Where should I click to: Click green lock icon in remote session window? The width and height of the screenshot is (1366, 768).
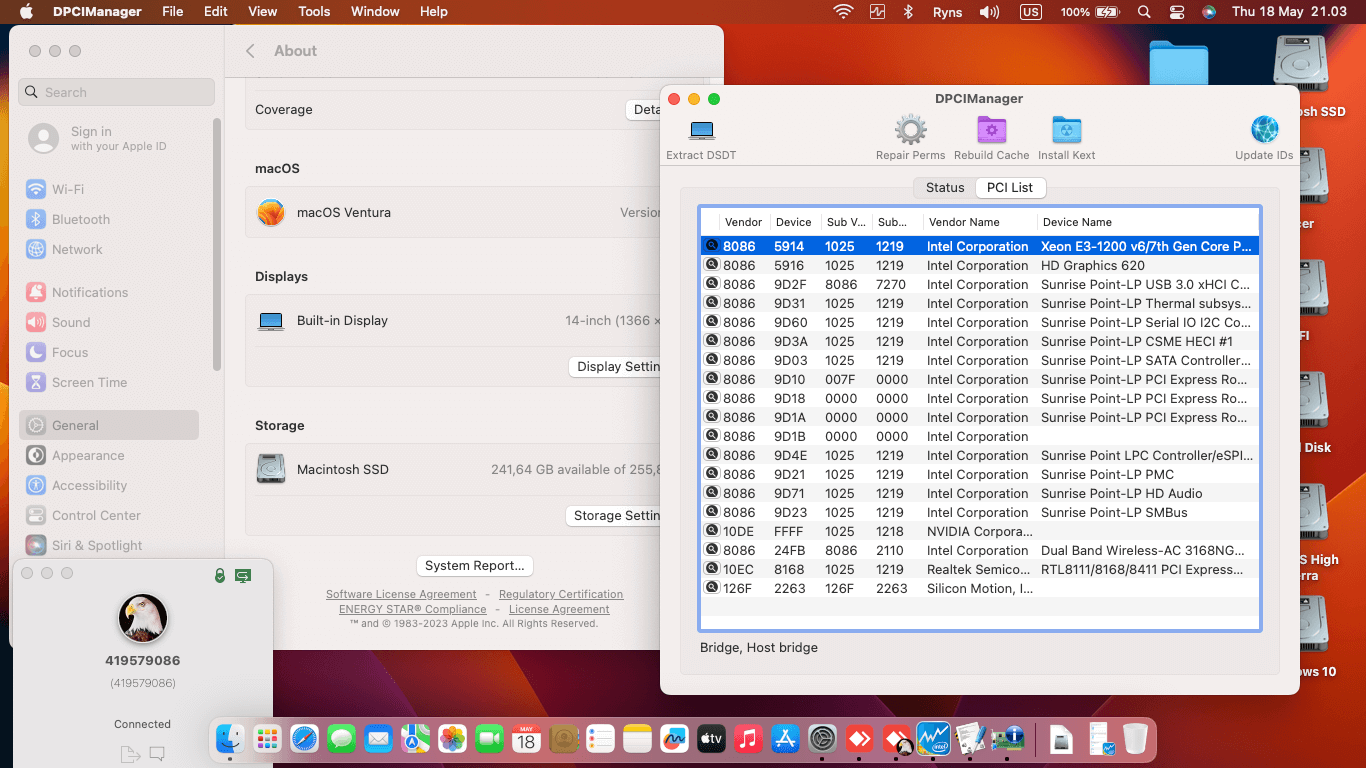coord(220,576)
